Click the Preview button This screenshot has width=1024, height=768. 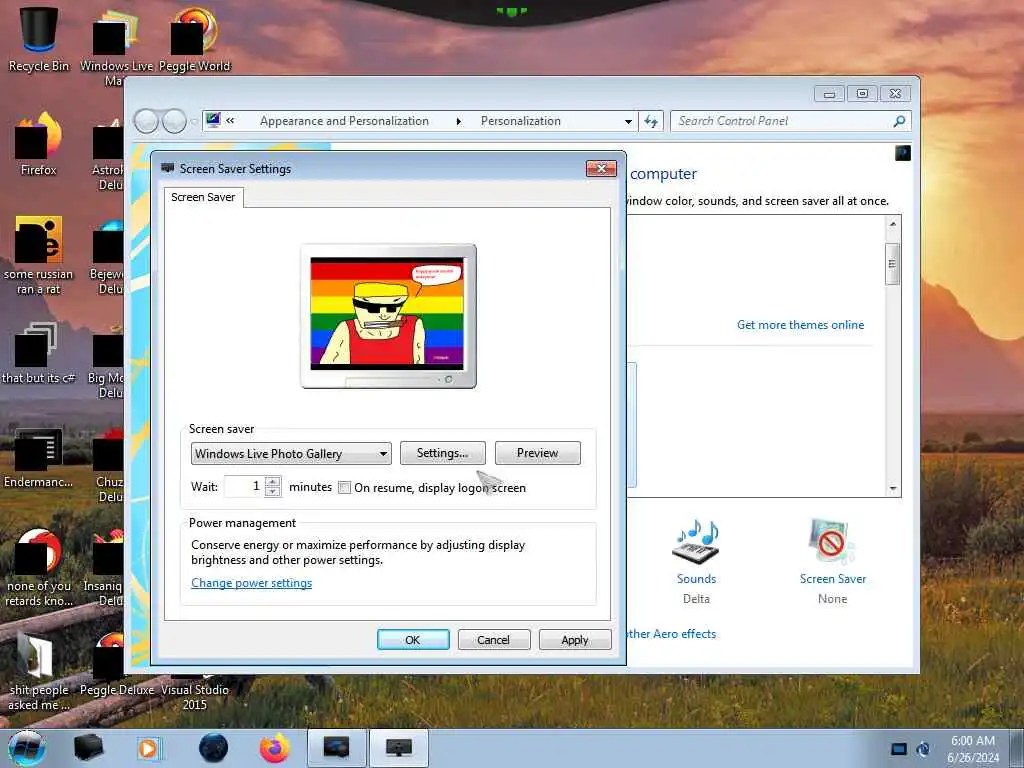coord(537,453)
